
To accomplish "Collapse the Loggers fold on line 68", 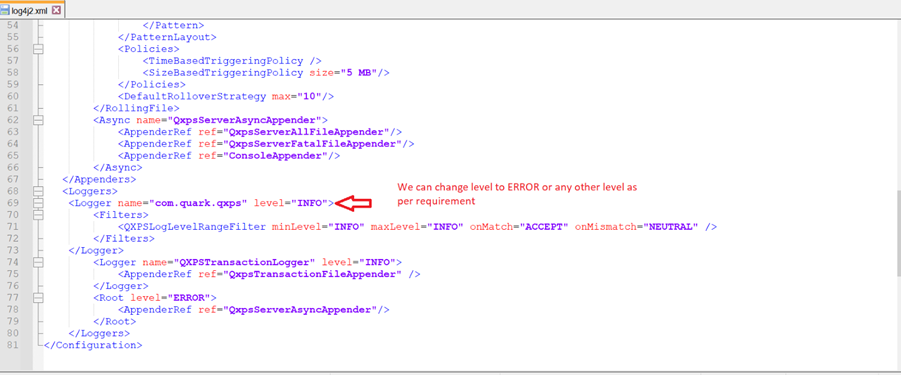I will coord(38,191).
